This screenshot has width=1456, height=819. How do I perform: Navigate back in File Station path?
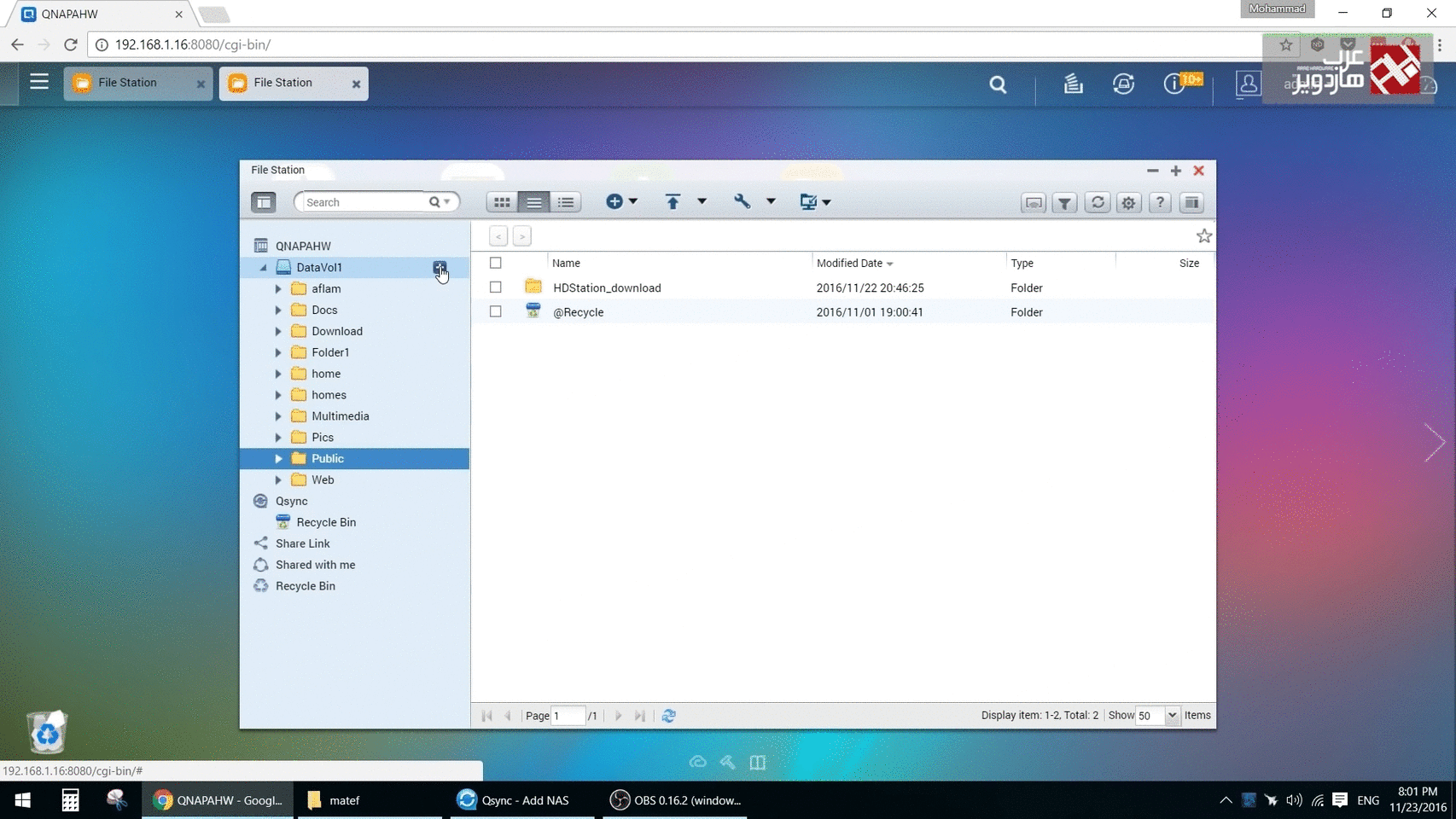pyautogui.click(x=498, y=236)
